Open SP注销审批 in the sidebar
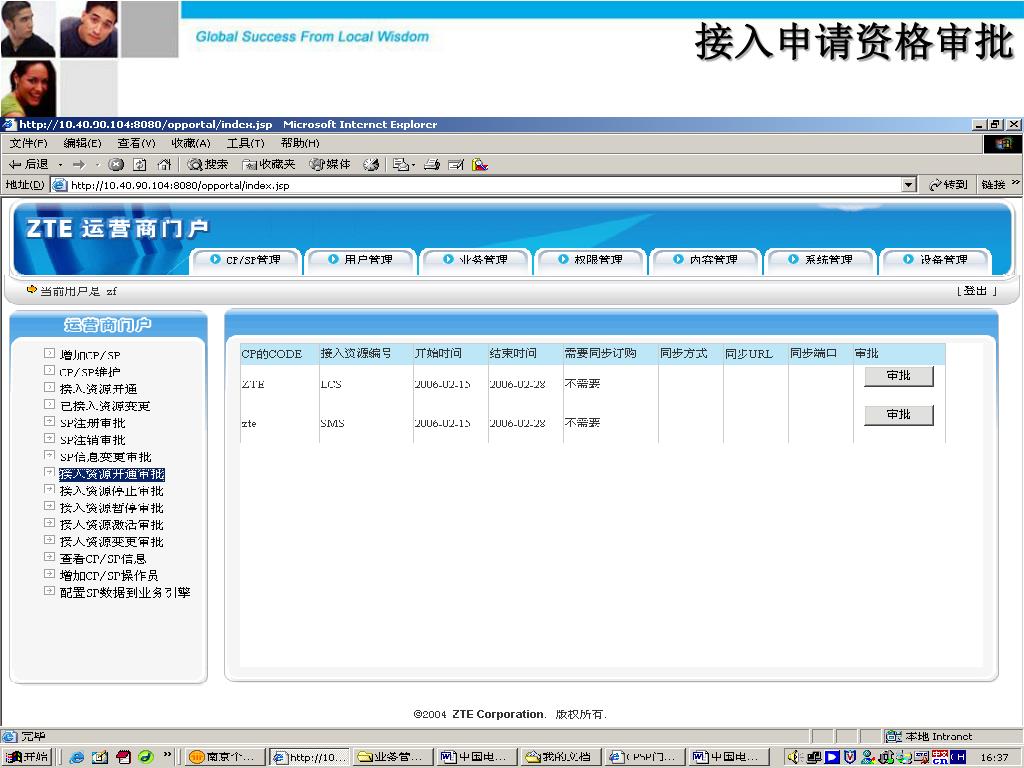This screenshot has width=1024, height=768. tap(93, 440)
